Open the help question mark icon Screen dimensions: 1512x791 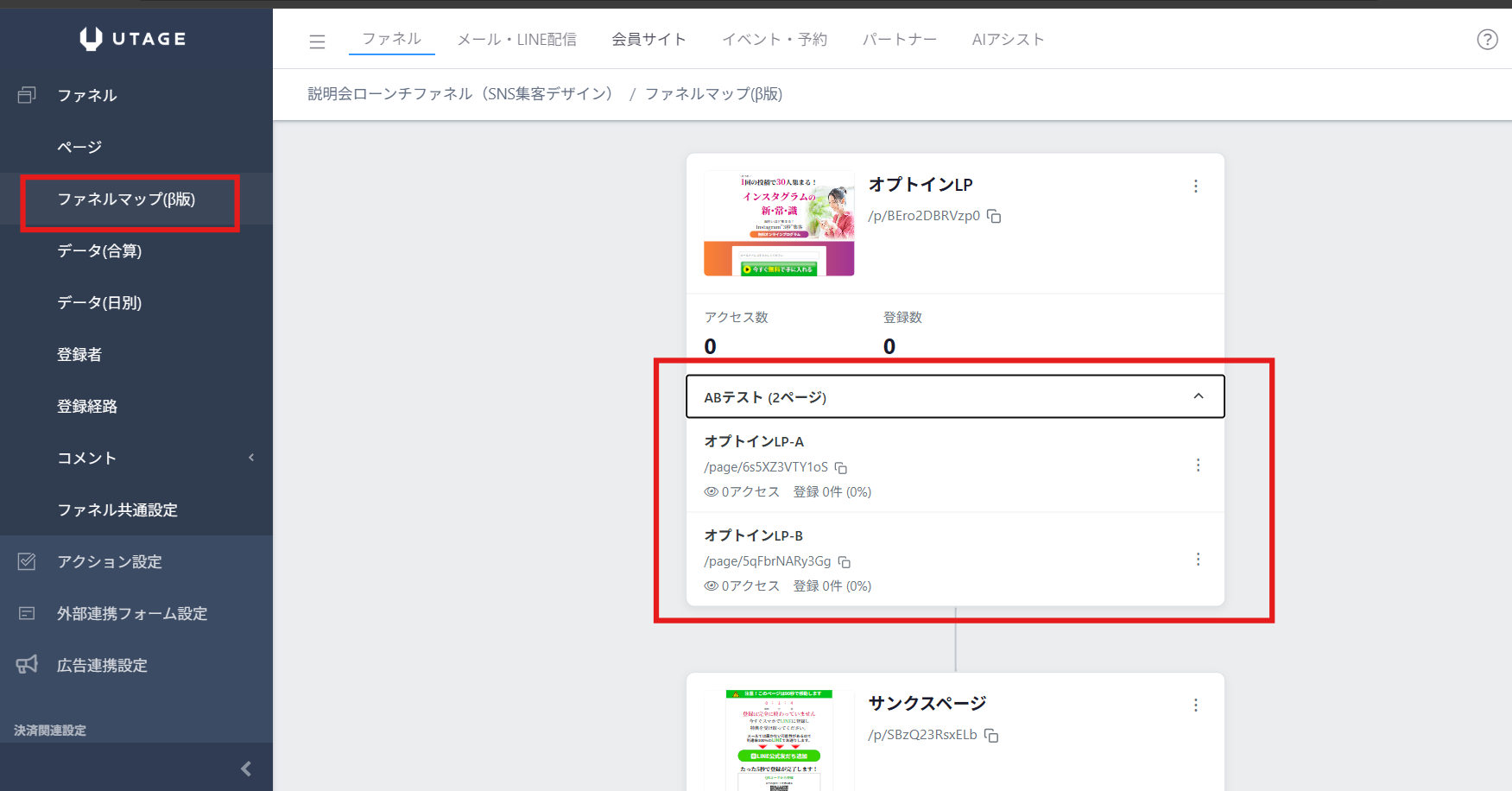1487,40
